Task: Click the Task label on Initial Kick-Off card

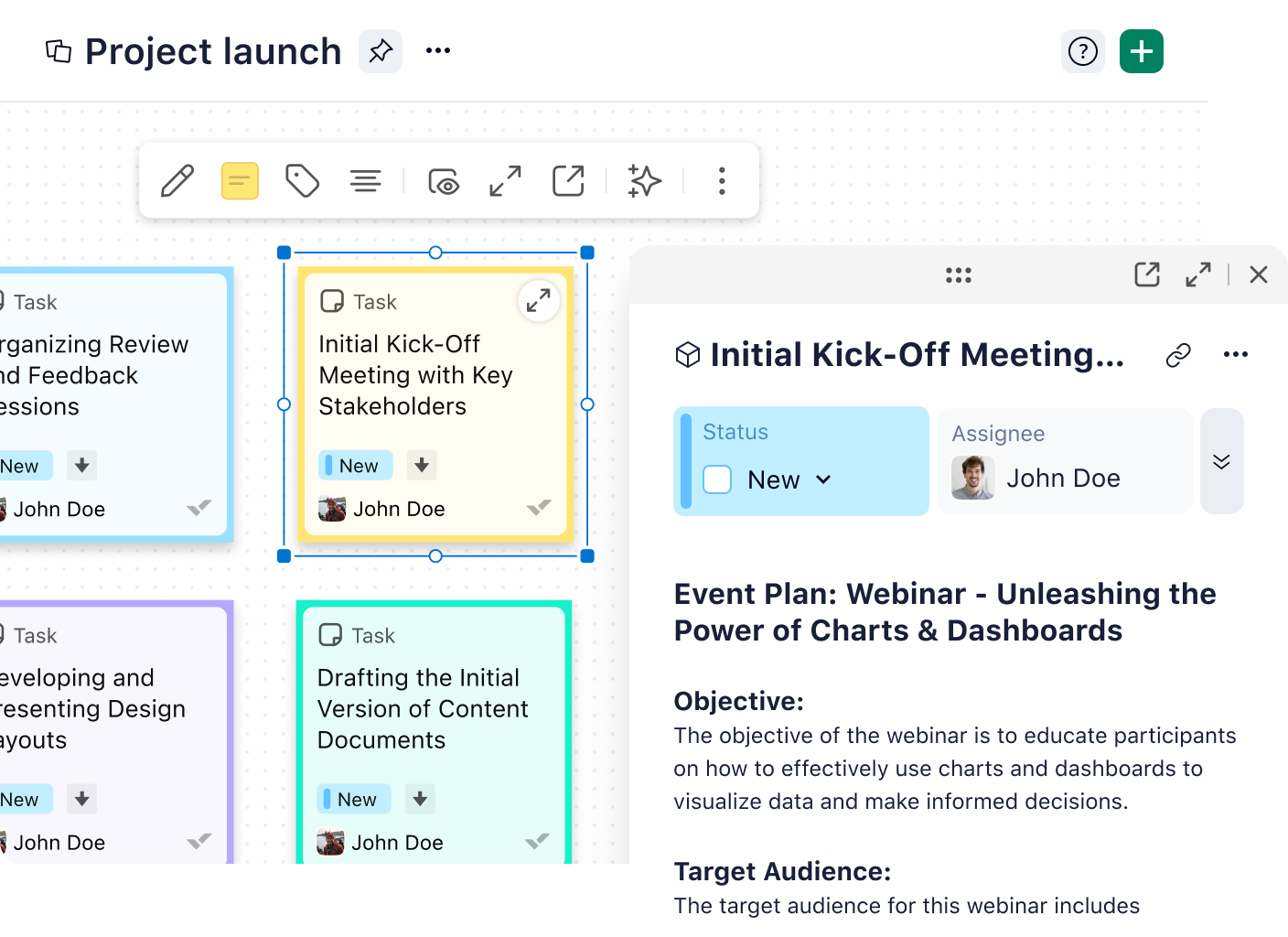Action: [x=375, y=302]
